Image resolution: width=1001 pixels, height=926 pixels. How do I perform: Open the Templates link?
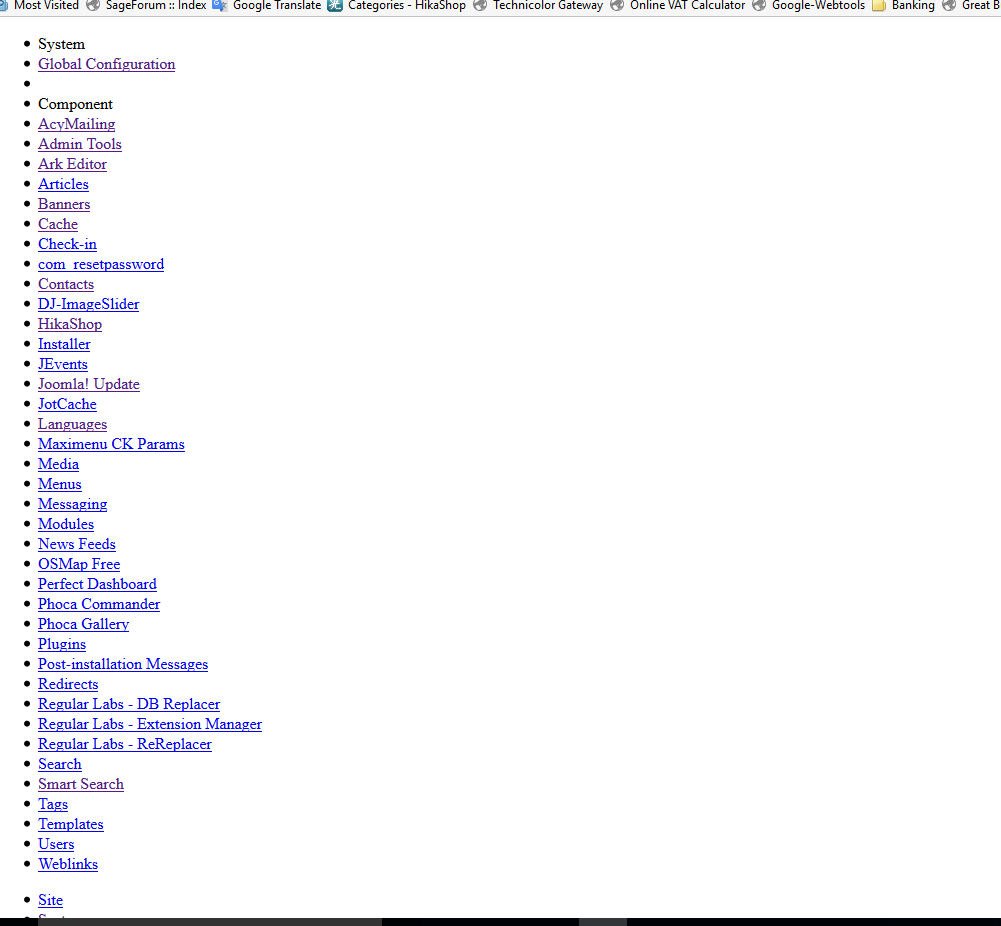[x=70, y=824]
